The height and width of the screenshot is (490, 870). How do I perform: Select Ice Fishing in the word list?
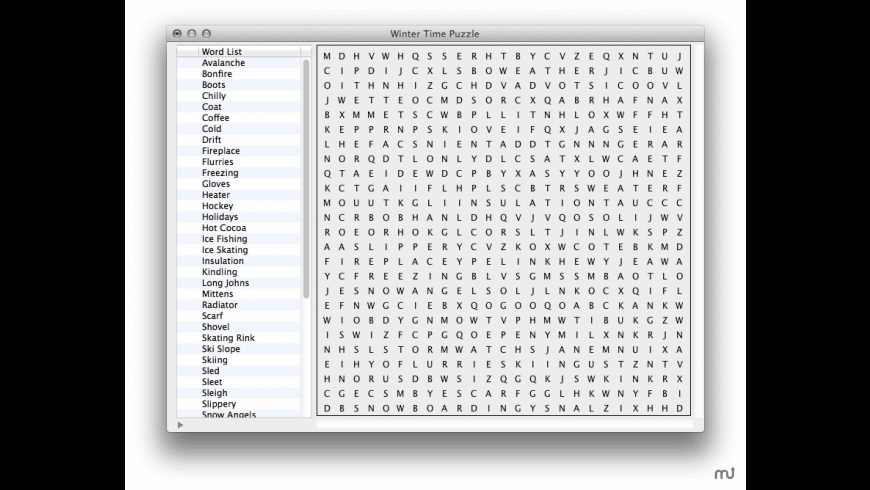[239, 239]
